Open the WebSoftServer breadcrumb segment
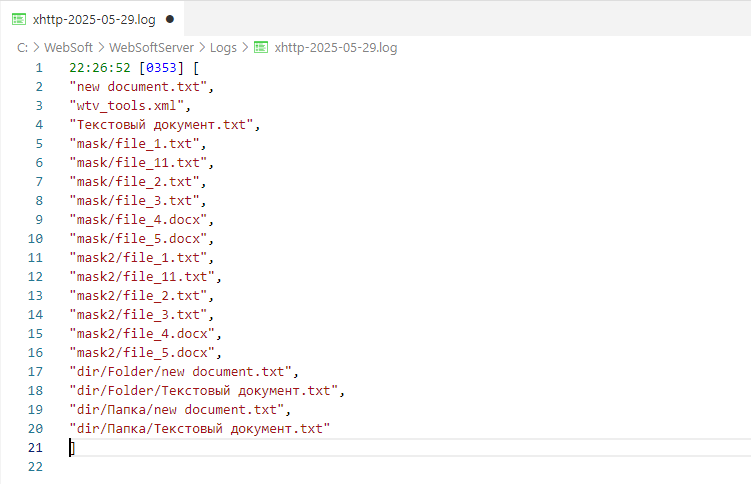 pos(151,47)
